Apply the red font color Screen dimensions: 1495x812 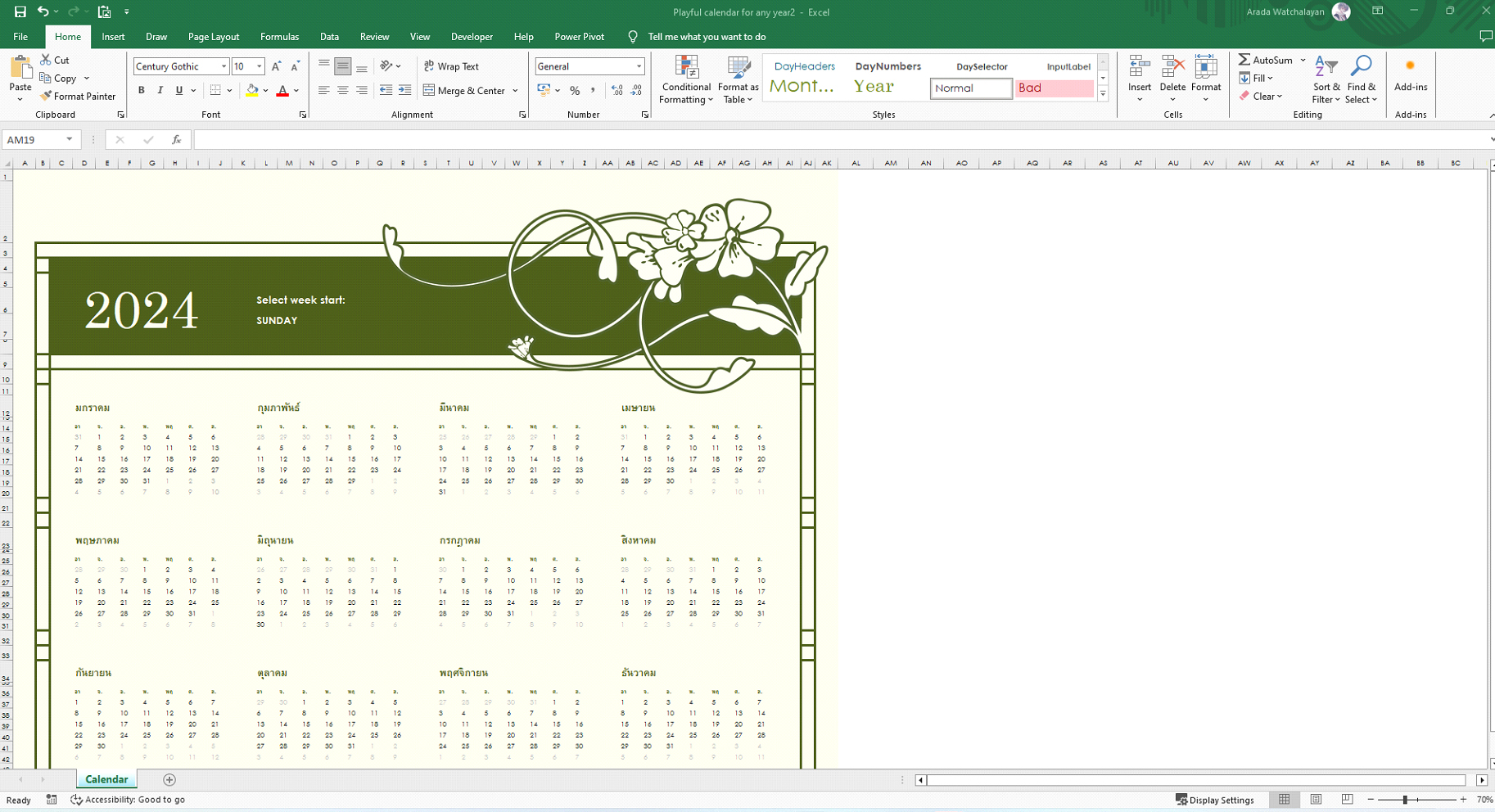click(282, 90)
